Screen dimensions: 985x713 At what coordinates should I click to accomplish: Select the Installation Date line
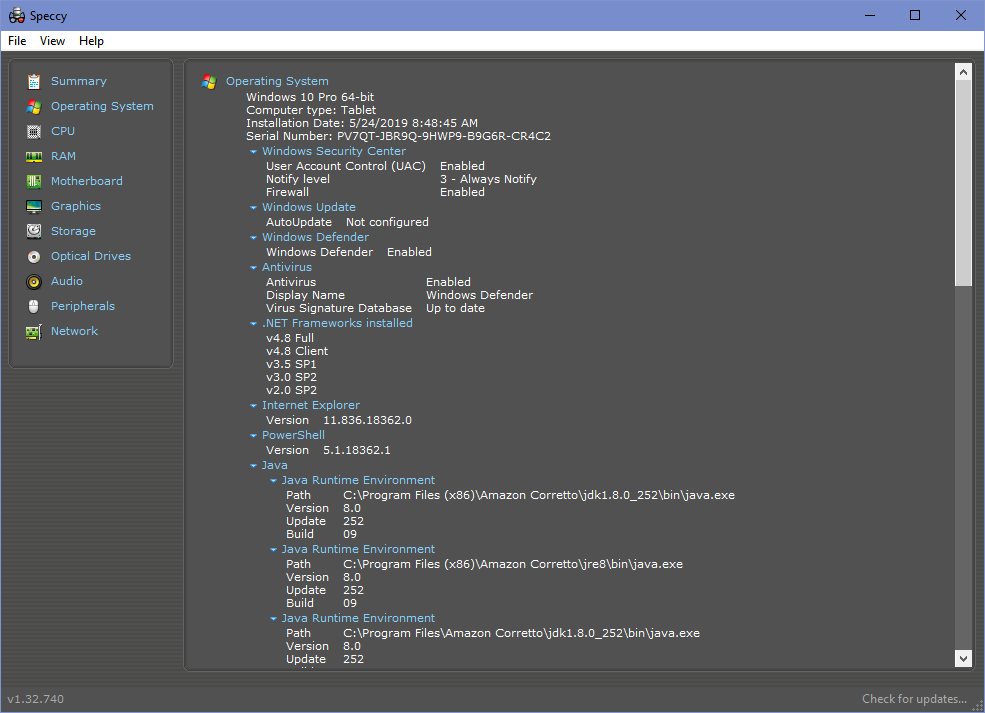(362, 123)
